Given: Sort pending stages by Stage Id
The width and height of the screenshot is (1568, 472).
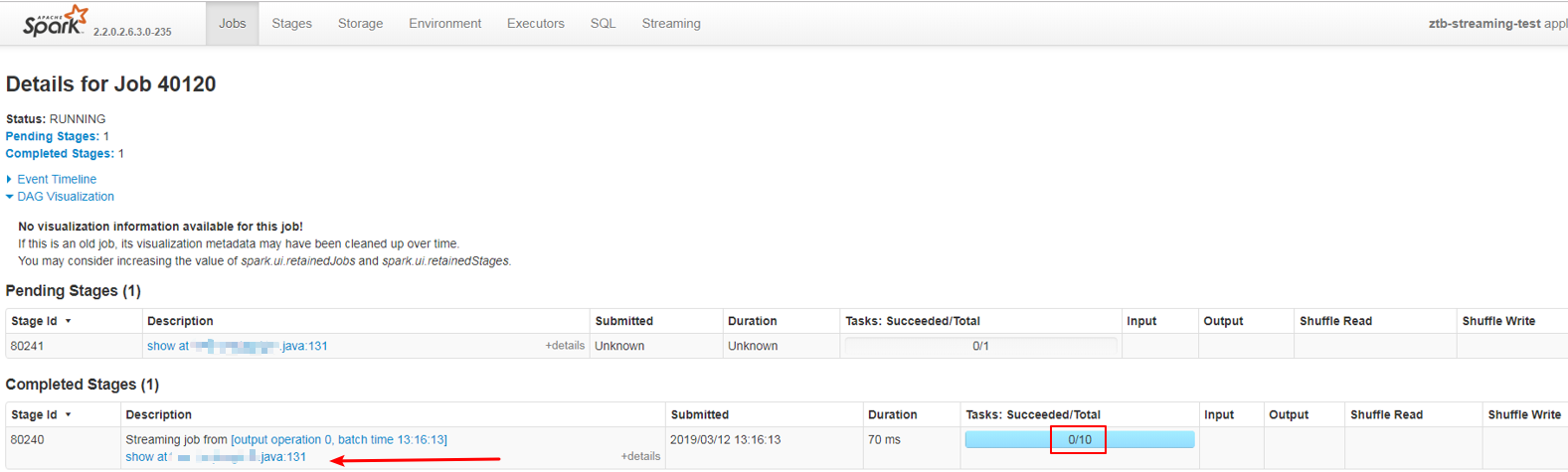Looking at the screenshot, I should pyautogui.click(x=40, y=321).
